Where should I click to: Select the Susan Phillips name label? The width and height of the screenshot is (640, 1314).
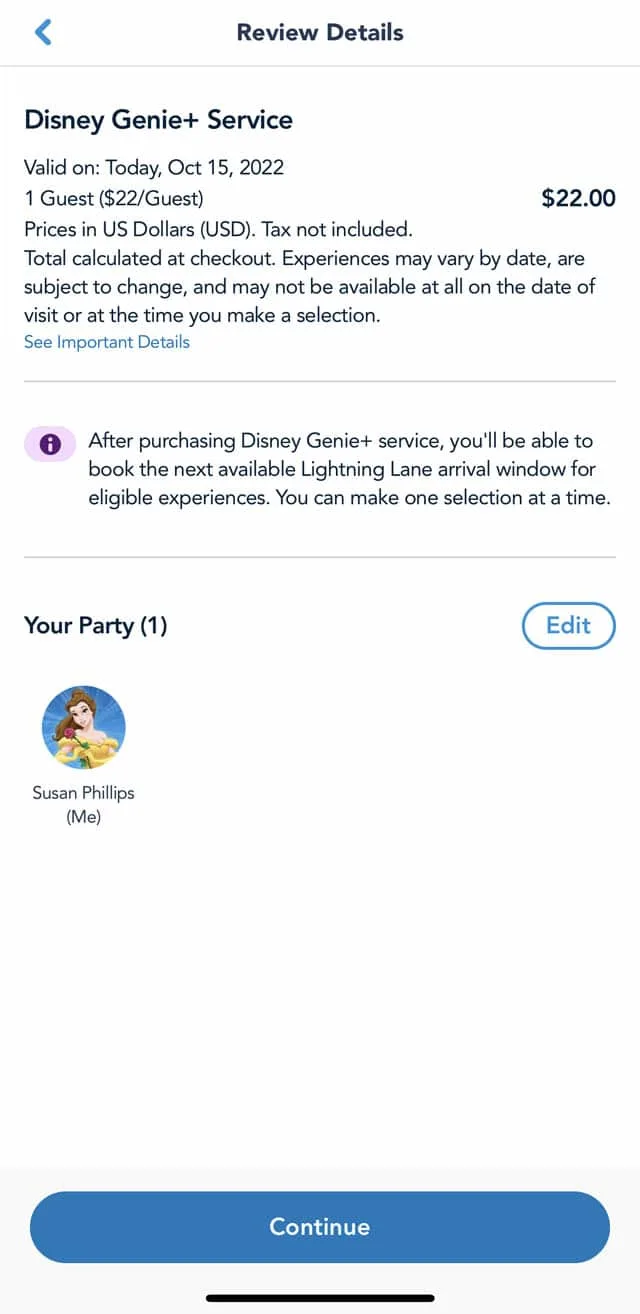pos(84,793)
